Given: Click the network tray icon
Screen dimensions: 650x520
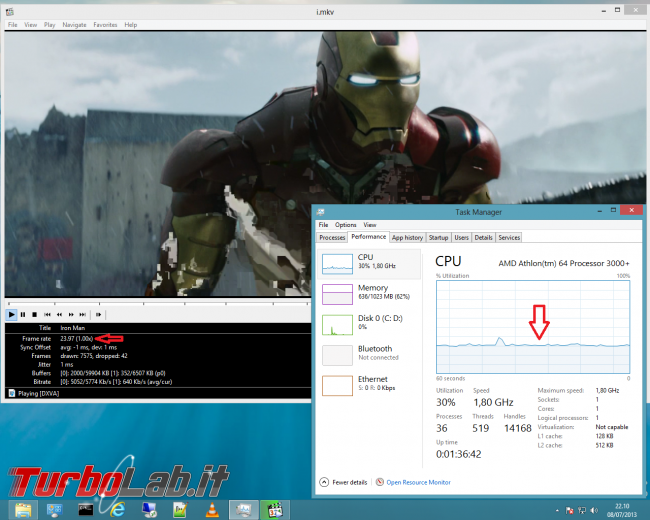Looking at the screenshot, I should pyautogui.click(x=582, y=510).
